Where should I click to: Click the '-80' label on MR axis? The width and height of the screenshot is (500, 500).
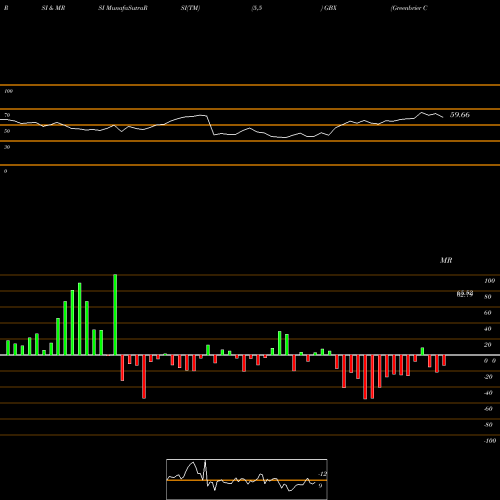[488, 425]
